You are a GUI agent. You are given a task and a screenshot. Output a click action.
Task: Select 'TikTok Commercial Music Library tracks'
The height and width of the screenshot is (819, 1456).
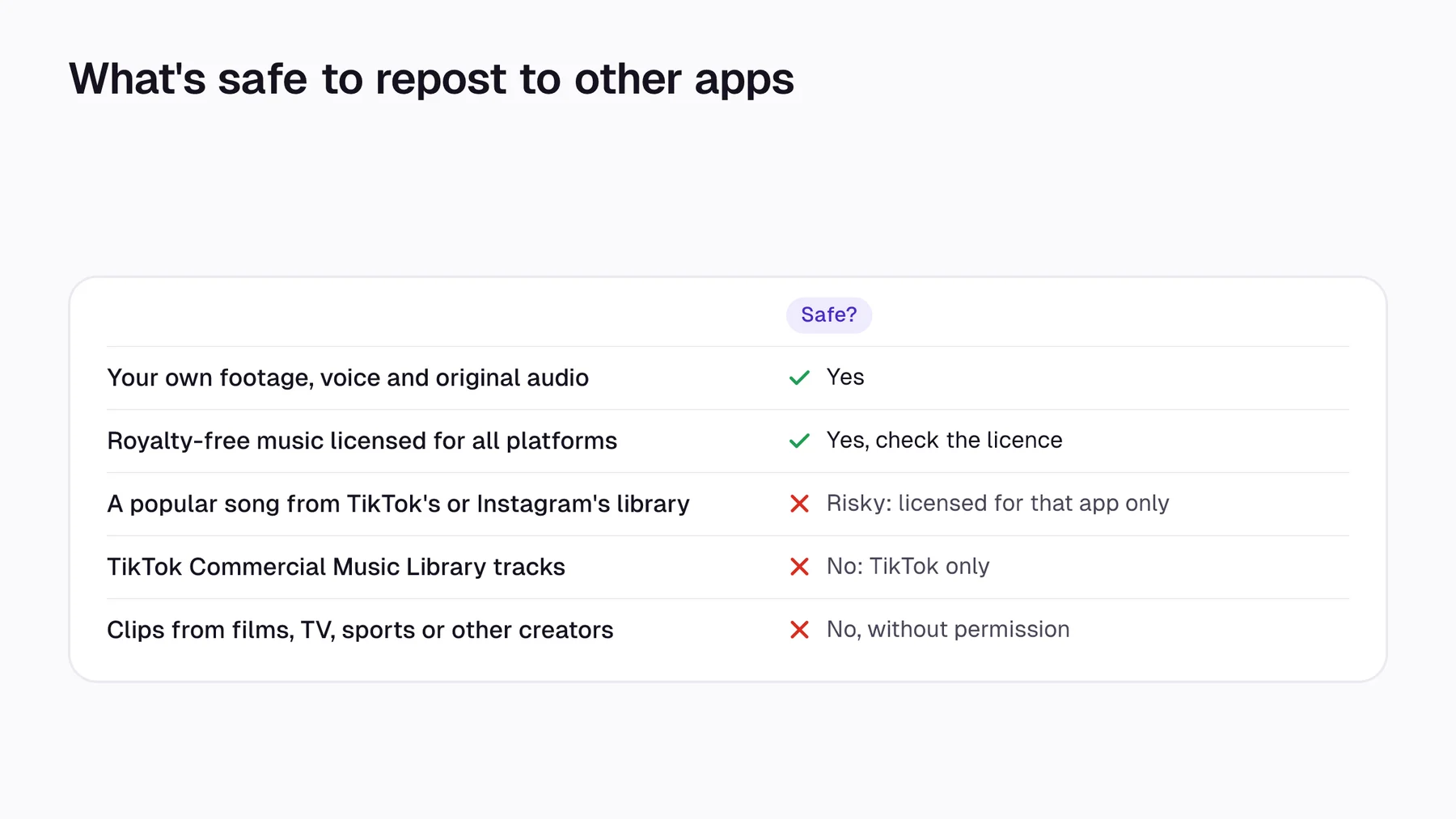pos(336,567)
